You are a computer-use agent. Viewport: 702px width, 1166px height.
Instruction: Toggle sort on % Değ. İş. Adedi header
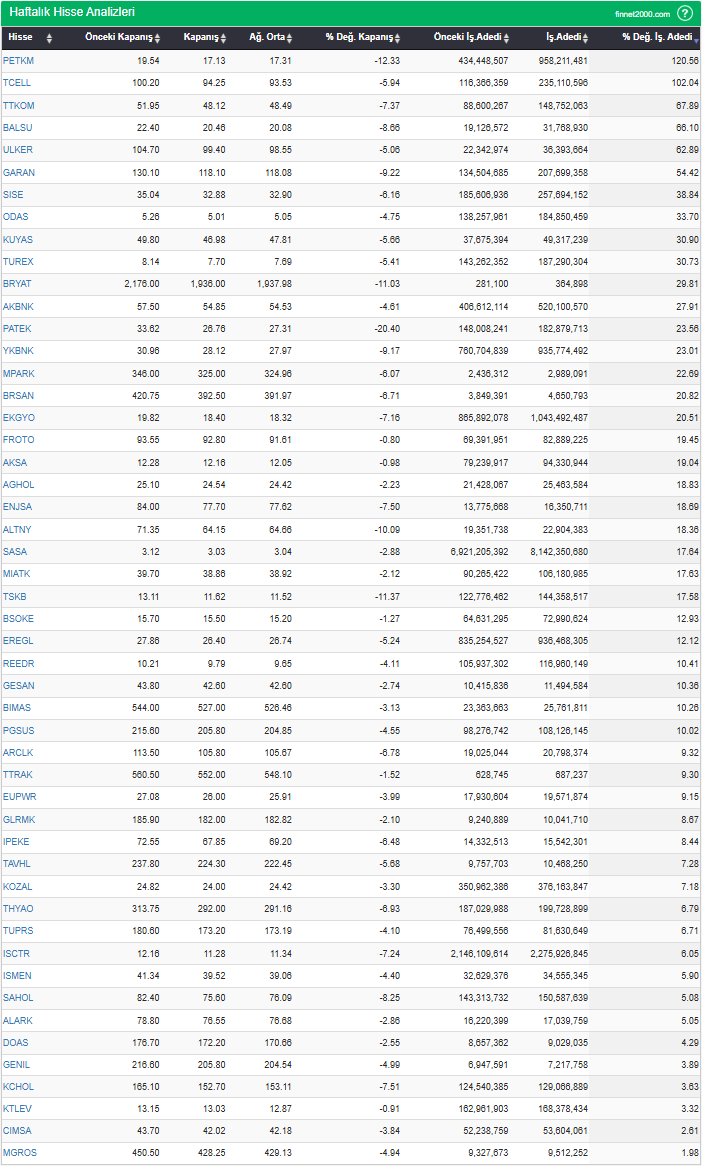tap(696, 38)
